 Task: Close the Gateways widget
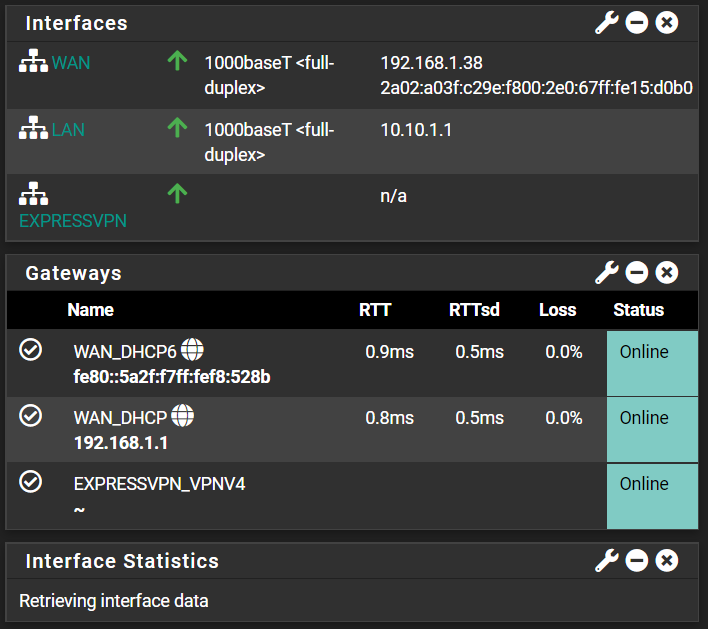666,272
